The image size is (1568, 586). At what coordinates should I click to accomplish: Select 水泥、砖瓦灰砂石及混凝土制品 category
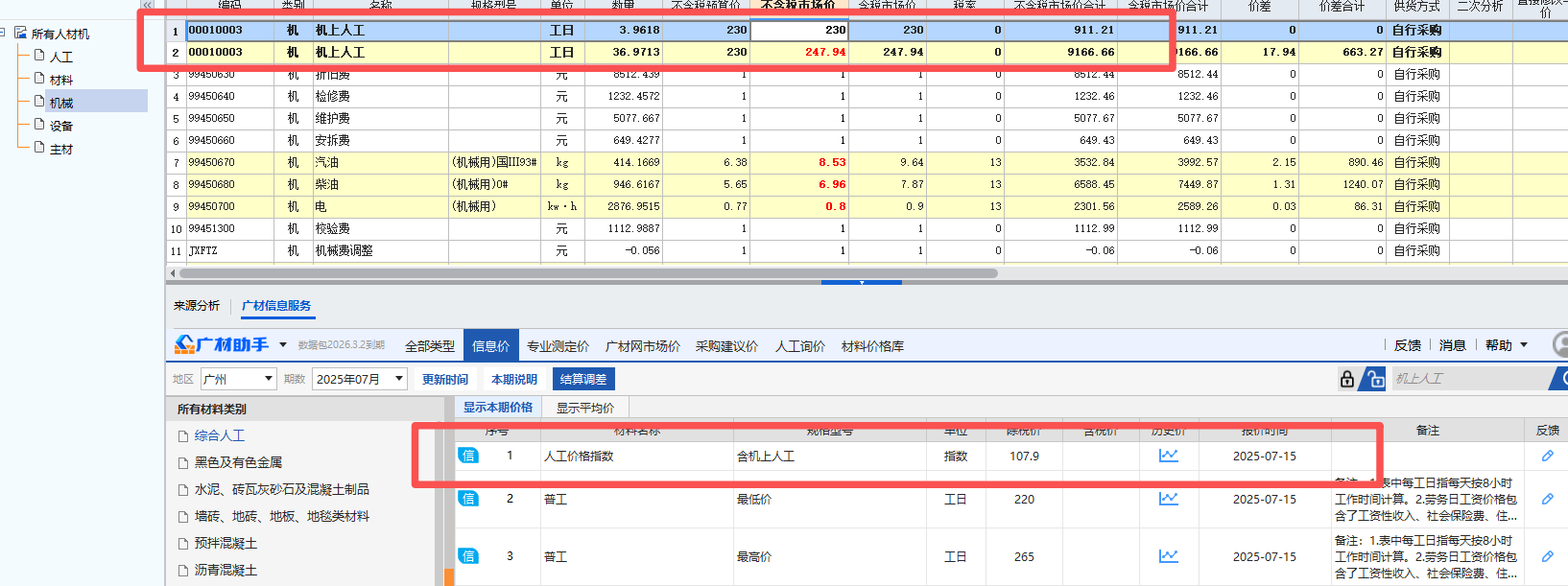click(282, 489)
